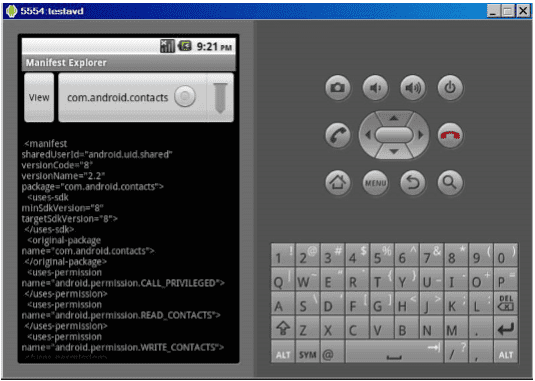This screenshot has width=535, height=381.
Task: Click the package="com.android.contacts" line
Action: click(92, 187)
